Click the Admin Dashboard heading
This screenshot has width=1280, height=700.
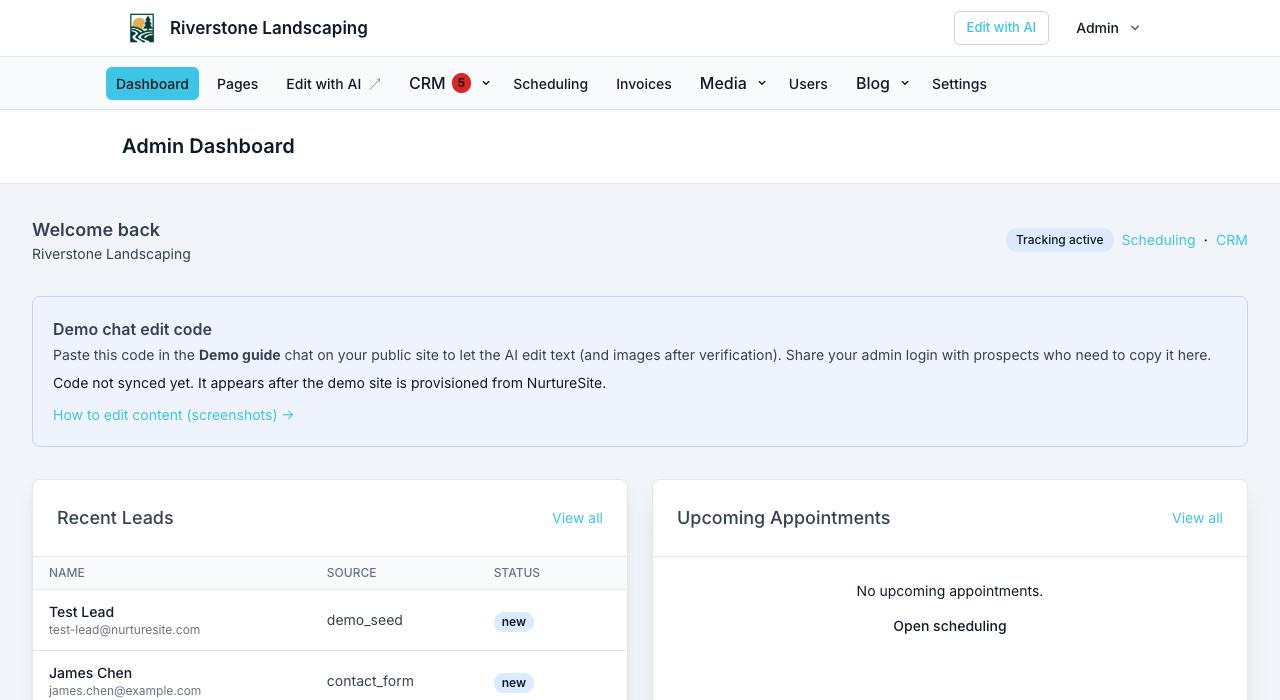pyautogui.click(x=208, y=146)
